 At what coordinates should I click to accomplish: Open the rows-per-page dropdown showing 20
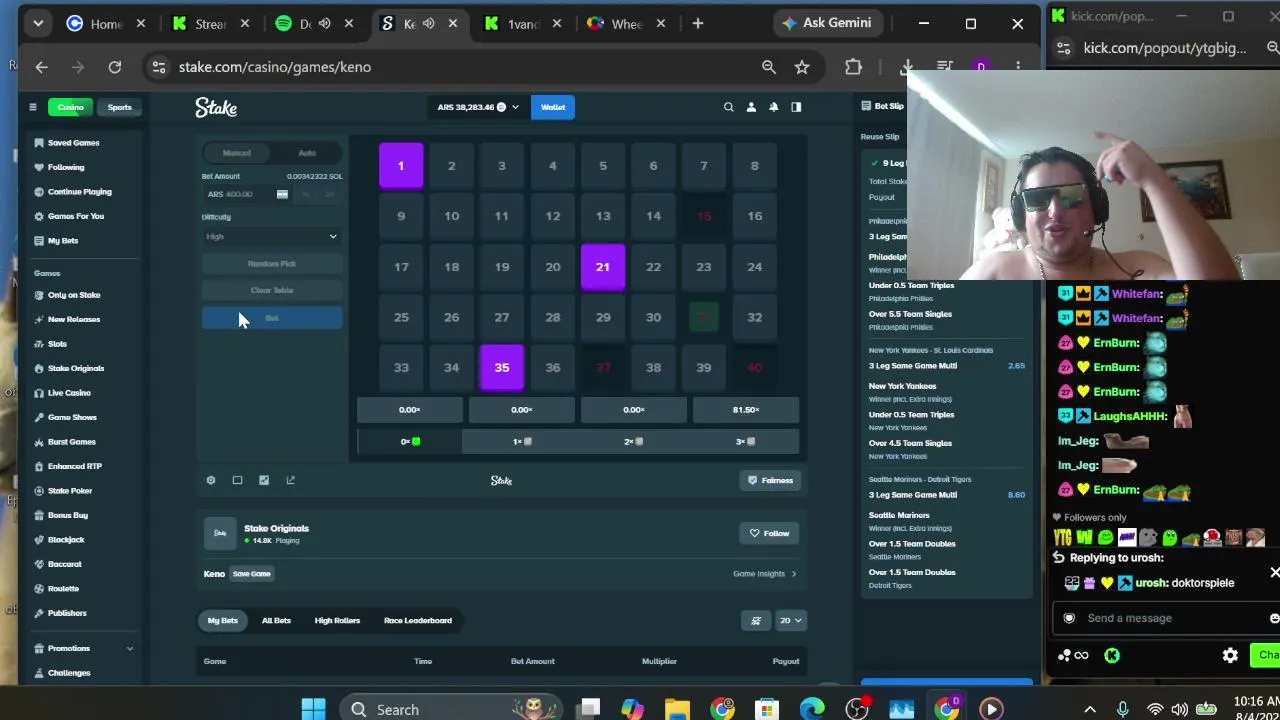pos(790,621)
